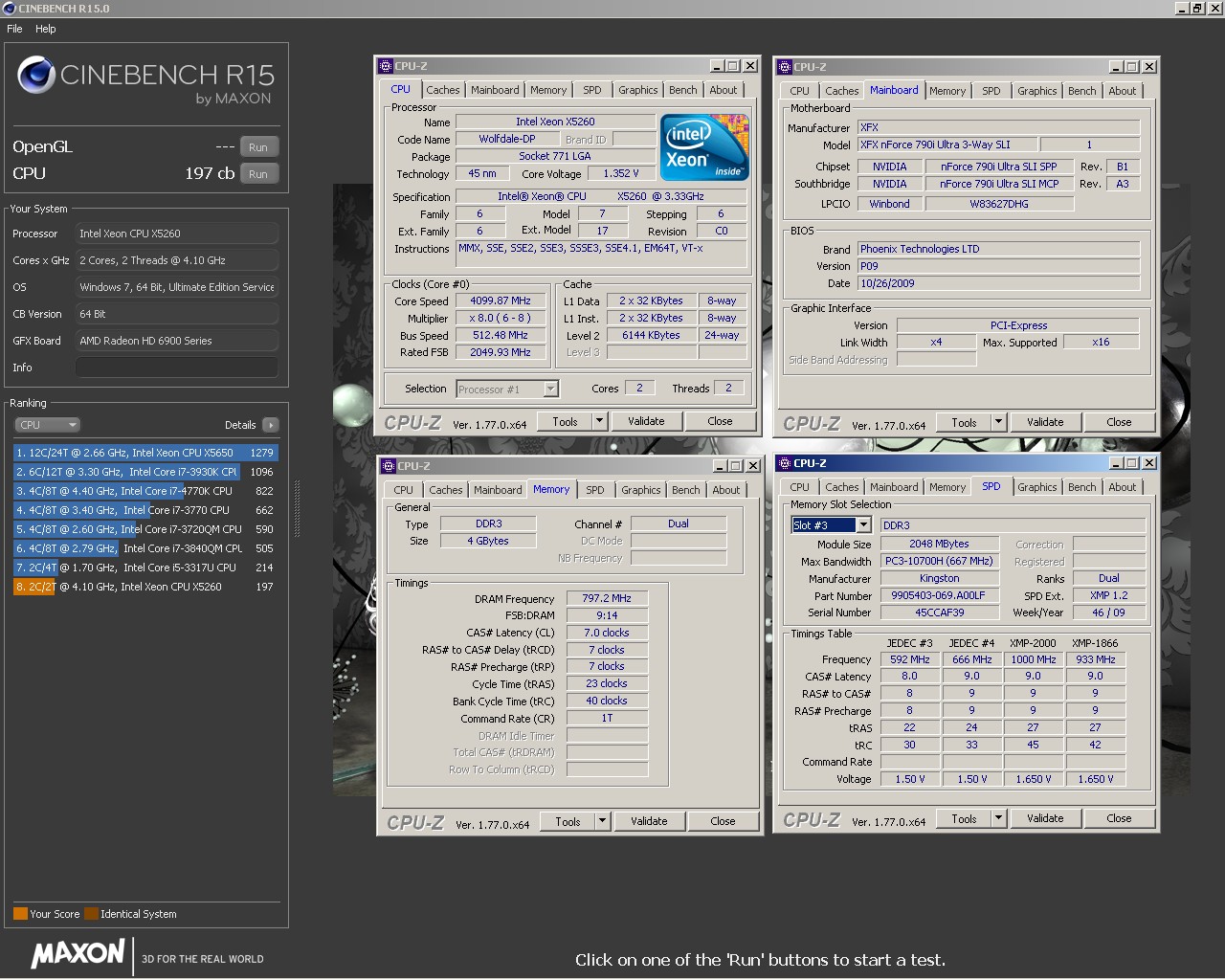Select Graphics tab in Mainboard window
This screenshot has height=980, width=1225.
(1037, 91)
